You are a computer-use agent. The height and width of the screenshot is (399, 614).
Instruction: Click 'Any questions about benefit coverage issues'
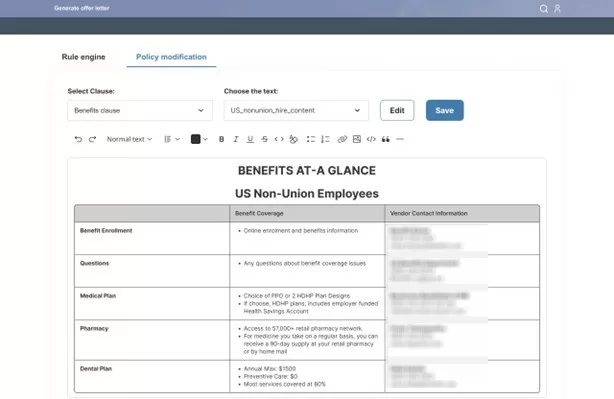click(305, 263)
